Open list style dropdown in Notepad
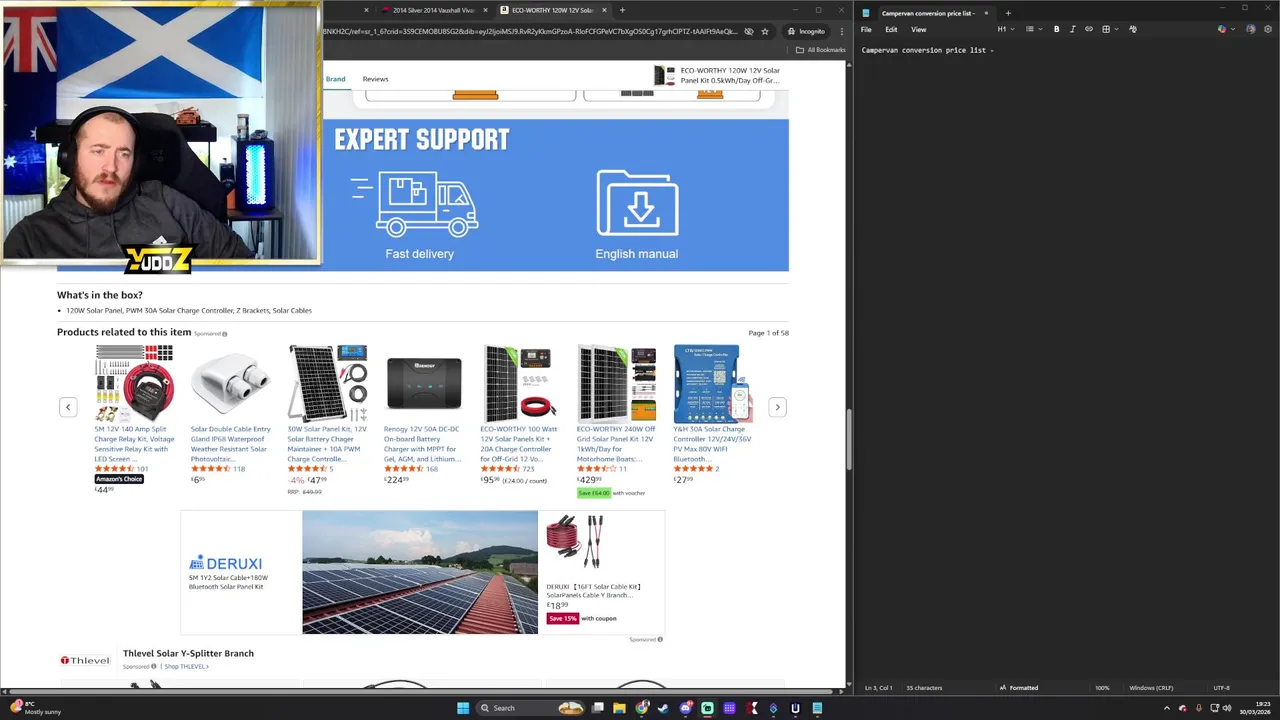Viewport: 1280px width, 720px height. point(1032,29)
